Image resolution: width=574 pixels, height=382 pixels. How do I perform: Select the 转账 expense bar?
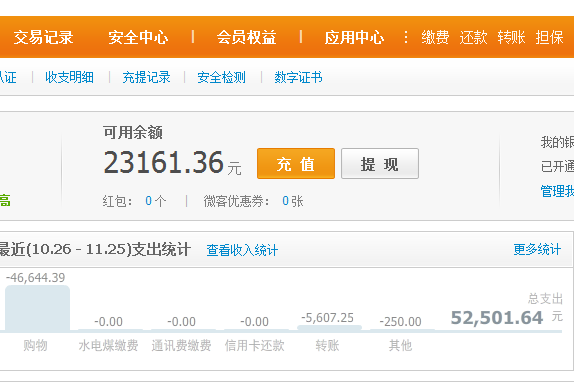[329, 328]
